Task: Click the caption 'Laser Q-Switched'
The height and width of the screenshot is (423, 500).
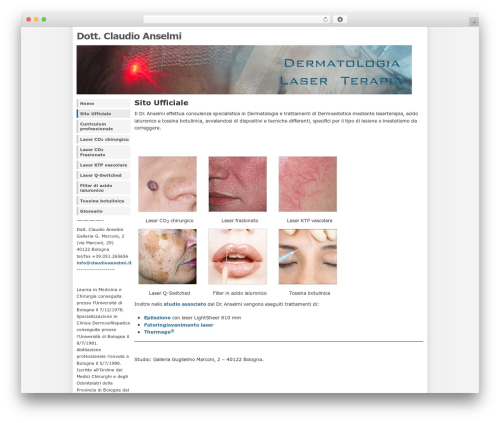Action: point(169,293)
